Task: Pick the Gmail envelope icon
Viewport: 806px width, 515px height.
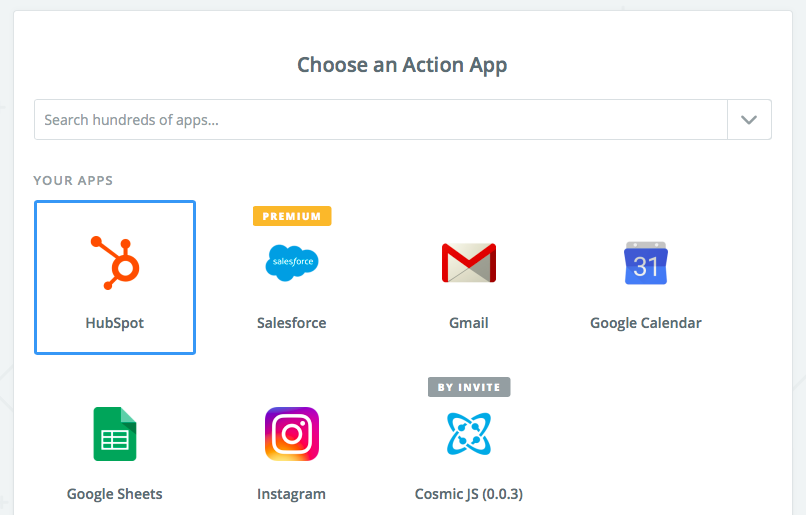Action: (x=469, y=262)
